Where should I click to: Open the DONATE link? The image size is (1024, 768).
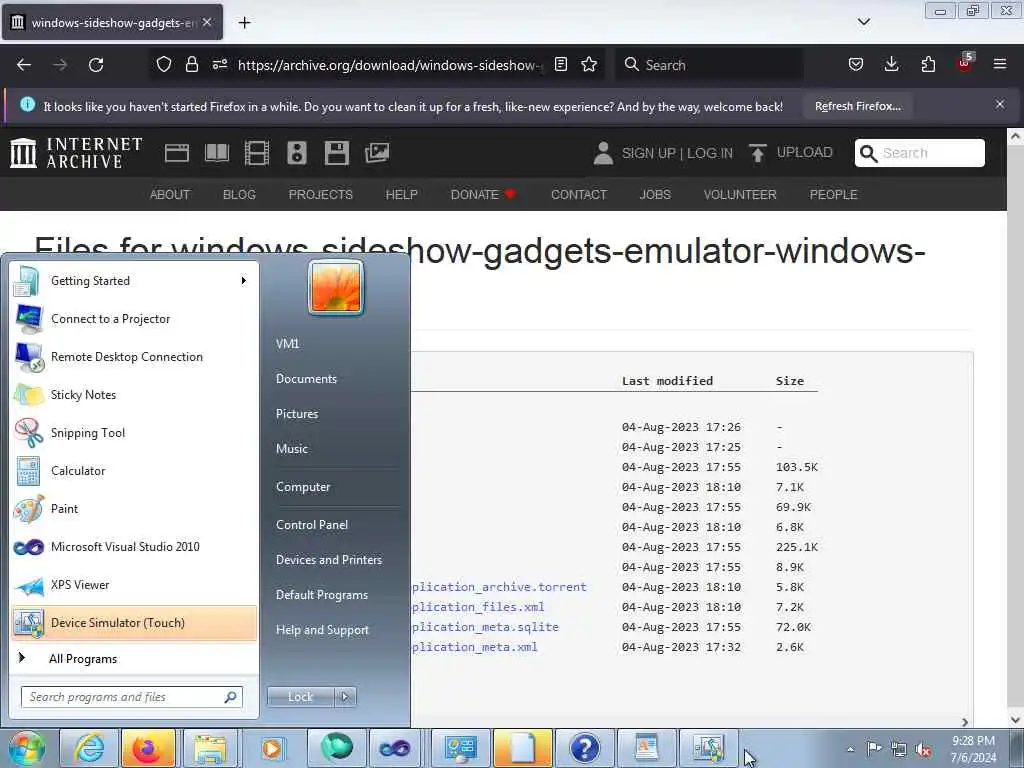(x=483, y=195)
